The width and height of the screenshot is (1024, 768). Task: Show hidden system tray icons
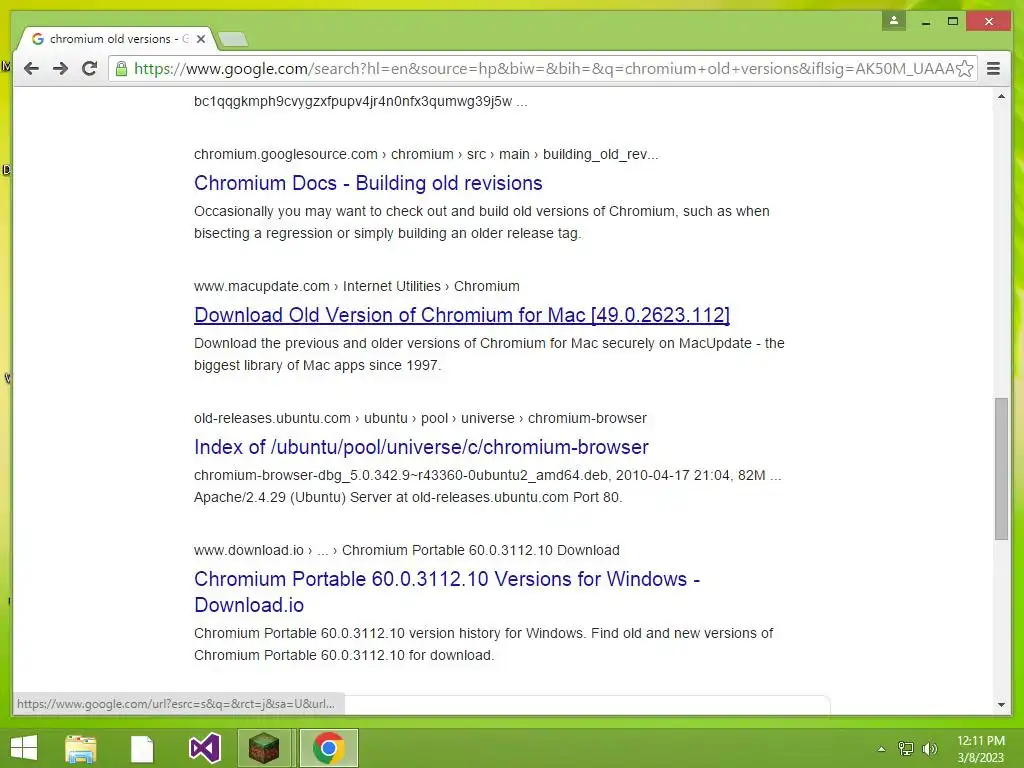(881, 748)
